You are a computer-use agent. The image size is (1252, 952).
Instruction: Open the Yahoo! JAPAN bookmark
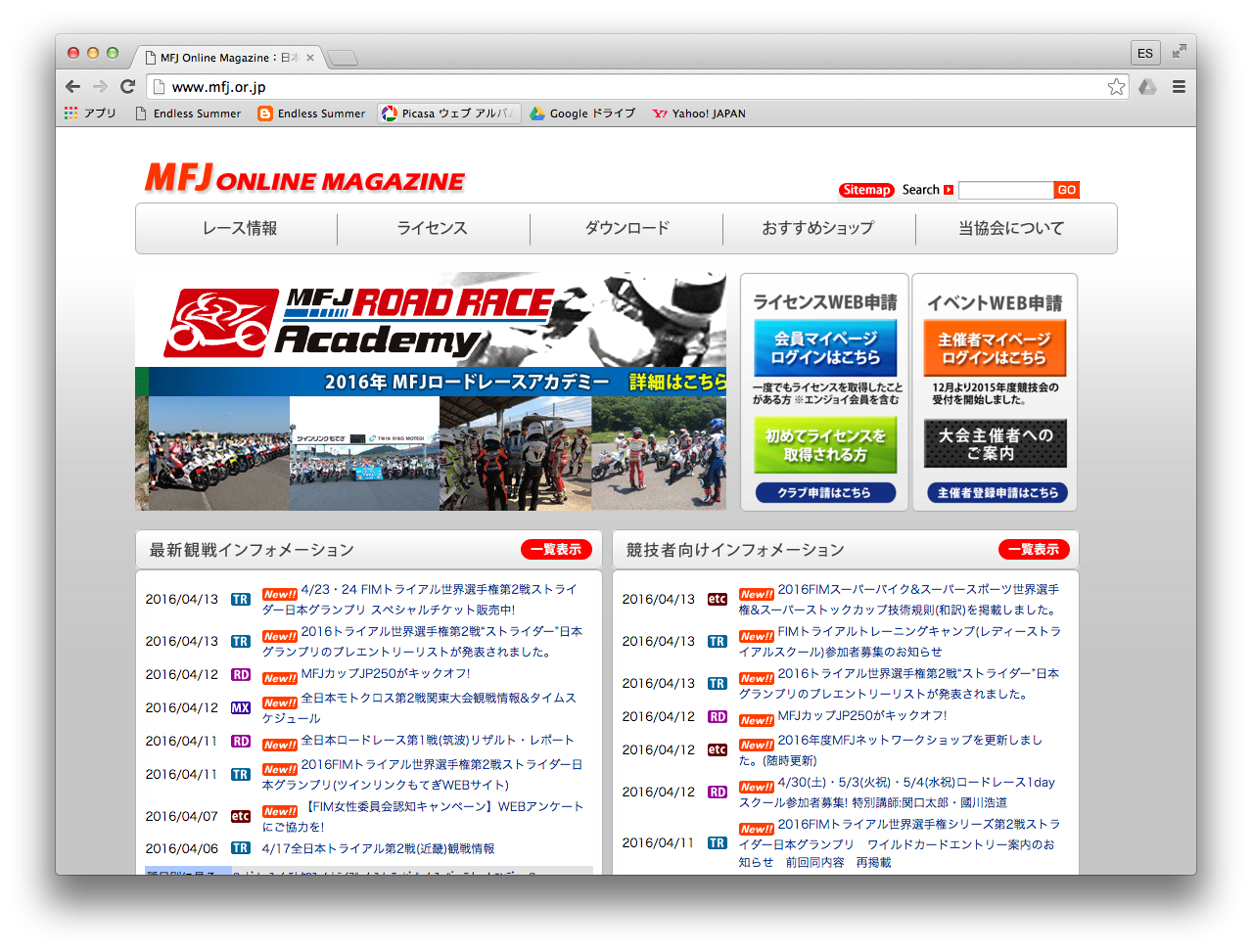[x=699, y=113]
